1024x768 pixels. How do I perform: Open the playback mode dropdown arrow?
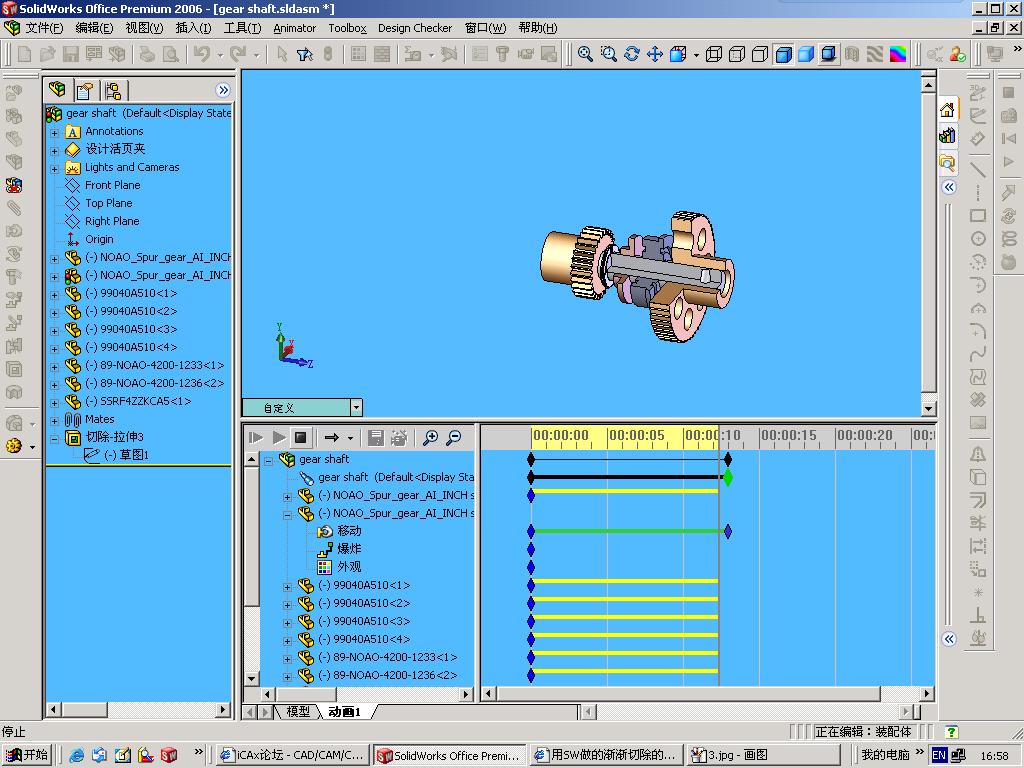click(351, 438)
